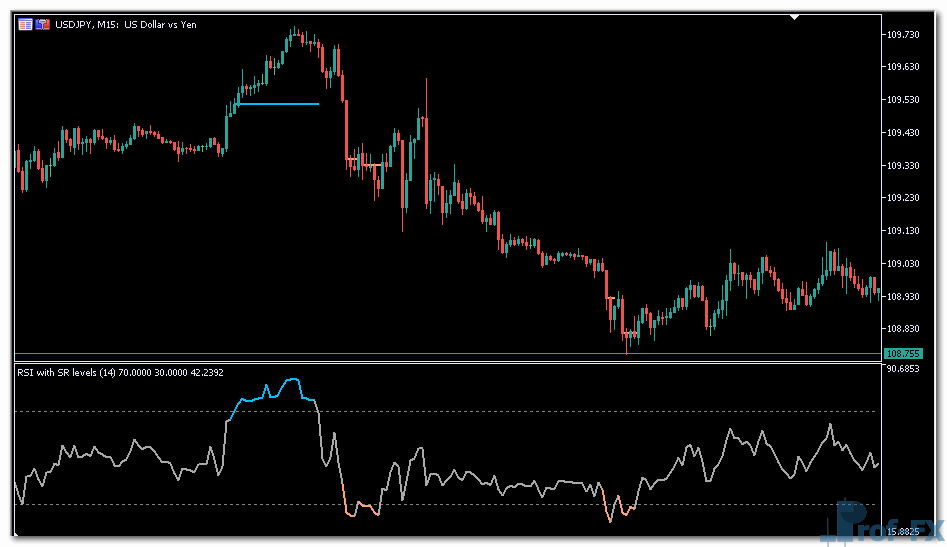Click the 90.6853 RSI scale value

[903, 369]
